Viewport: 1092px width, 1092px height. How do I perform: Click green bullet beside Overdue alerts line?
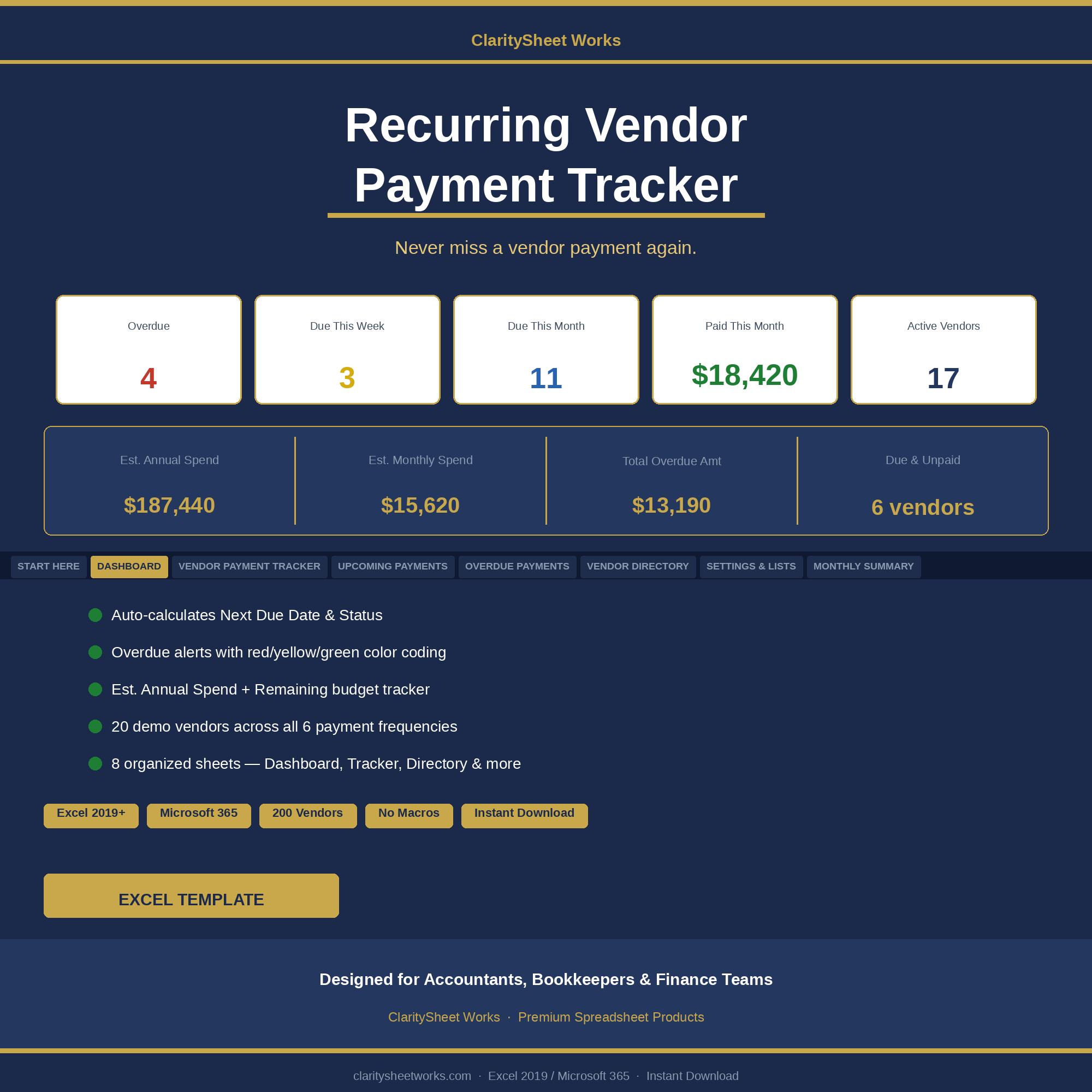tap(96, 652)
